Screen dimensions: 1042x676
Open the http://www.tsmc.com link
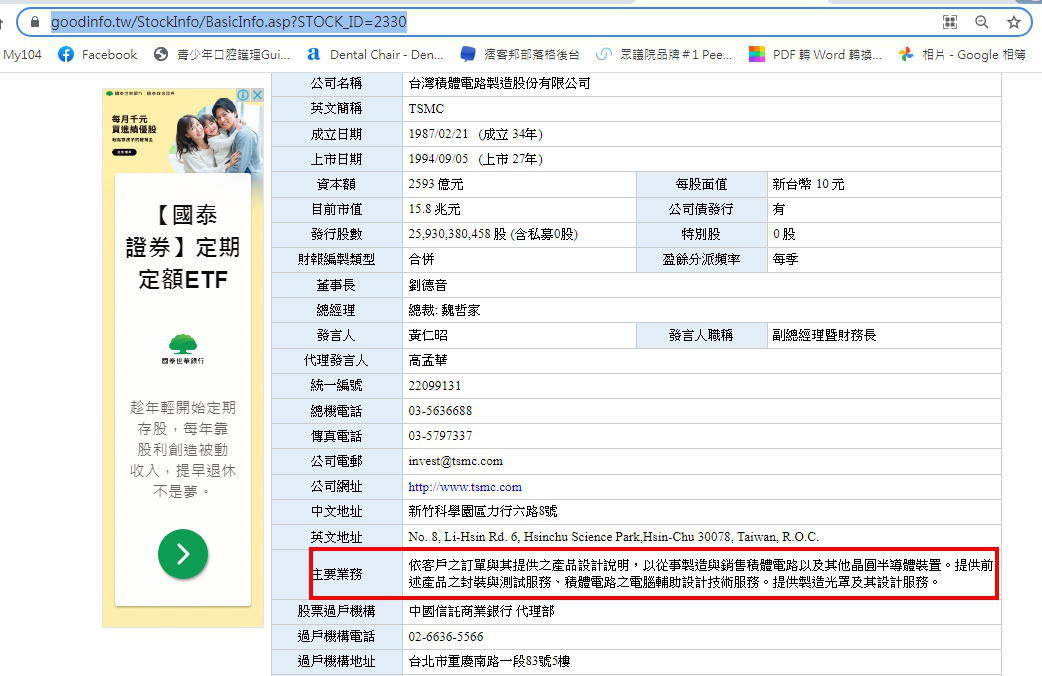pyautogui.click(x=465, y=487)
